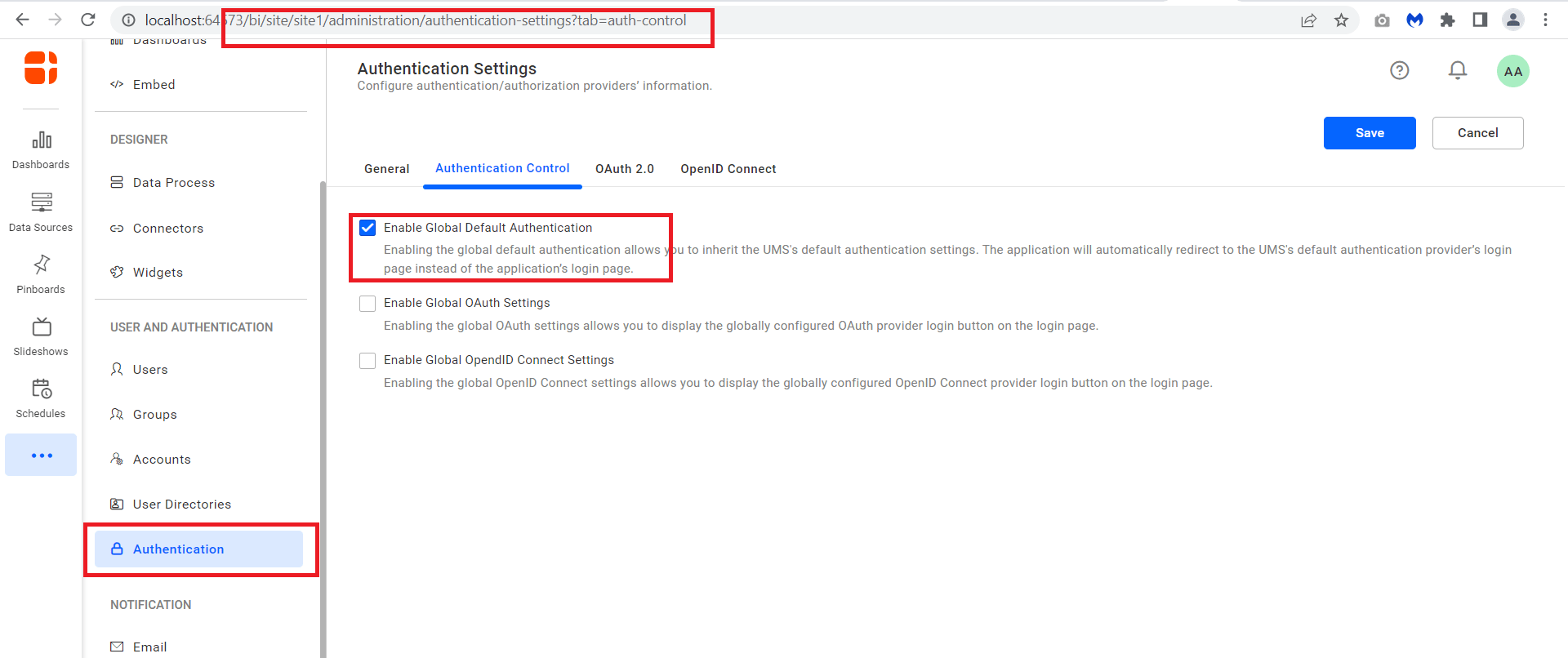Screen dimensions: 1568x658
Task: Check Enable Global OAuth Settings
Action: (367, 304)
